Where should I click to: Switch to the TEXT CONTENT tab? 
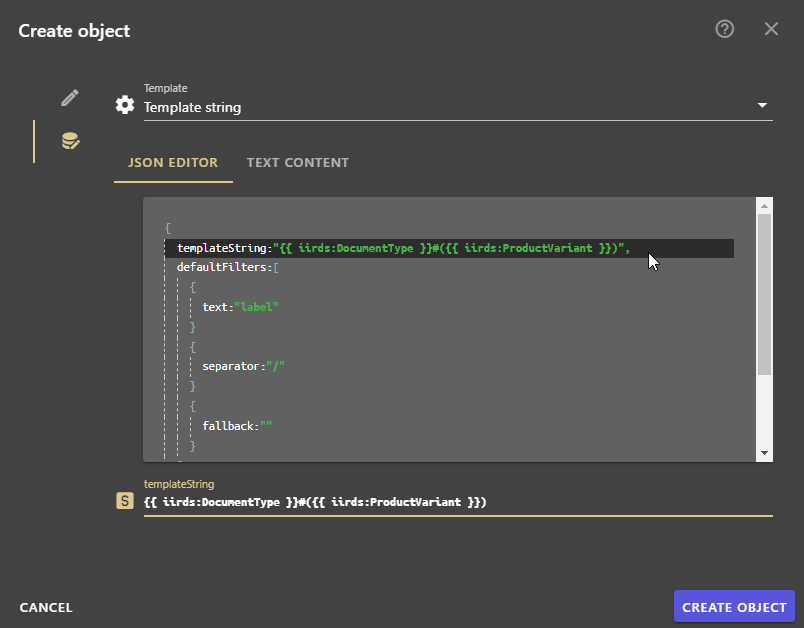tap(297, 163)
